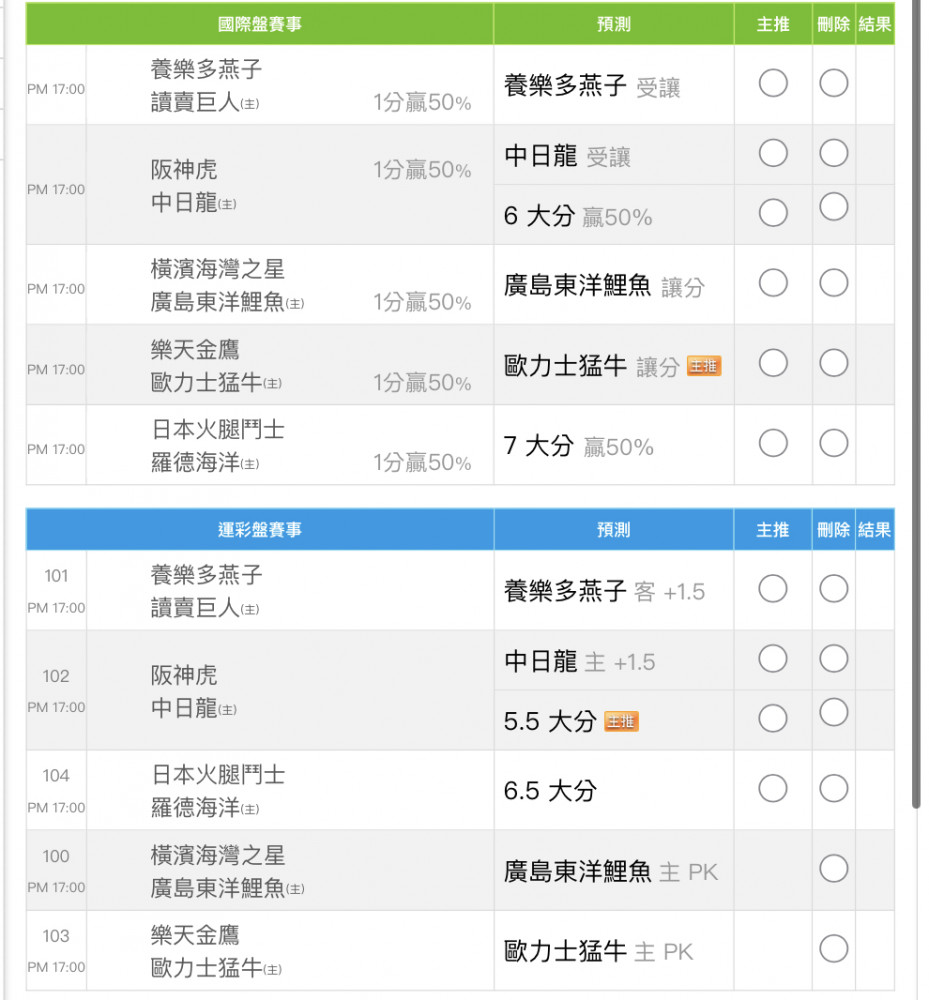Click the vertical scrollbar on right edge
Screen dimensions: 929x1000
pyautogui.click(x=916, y=400)
